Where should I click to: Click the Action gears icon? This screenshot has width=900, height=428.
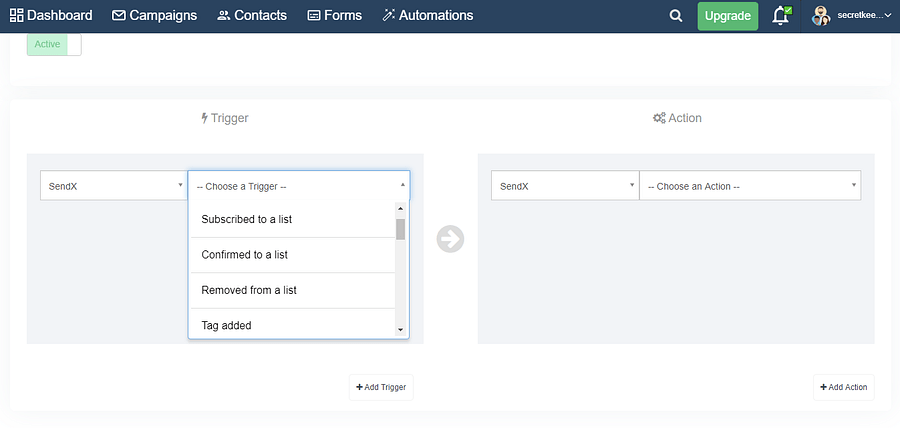659,118
